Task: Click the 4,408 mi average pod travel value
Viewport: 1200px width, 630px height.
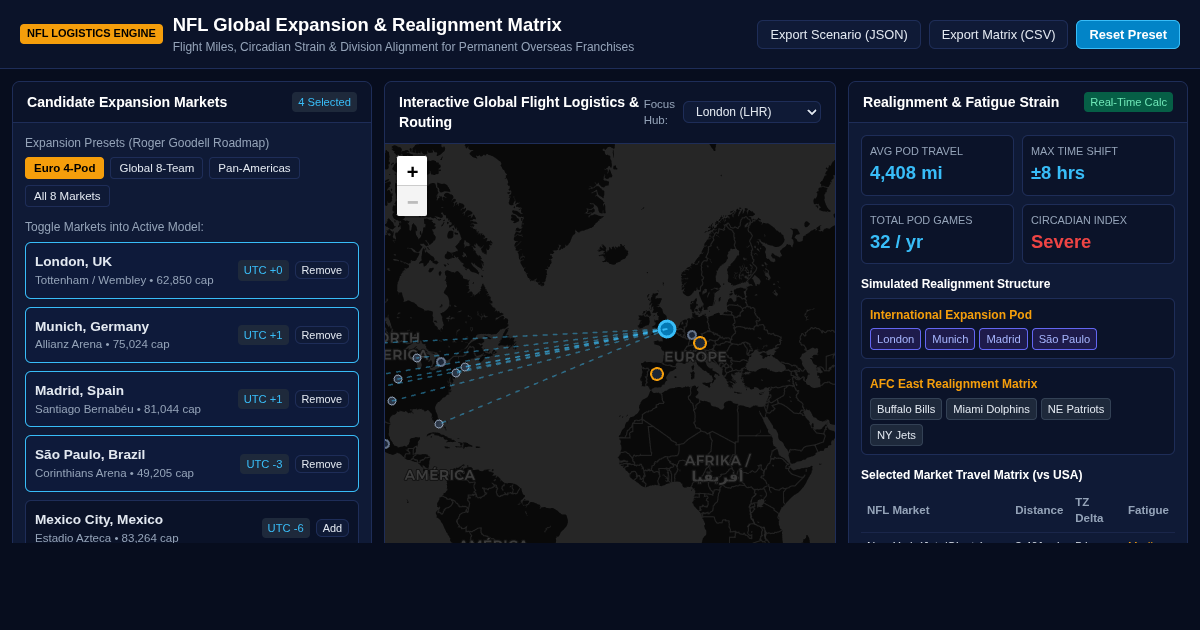Action: [x=906, y=173]
